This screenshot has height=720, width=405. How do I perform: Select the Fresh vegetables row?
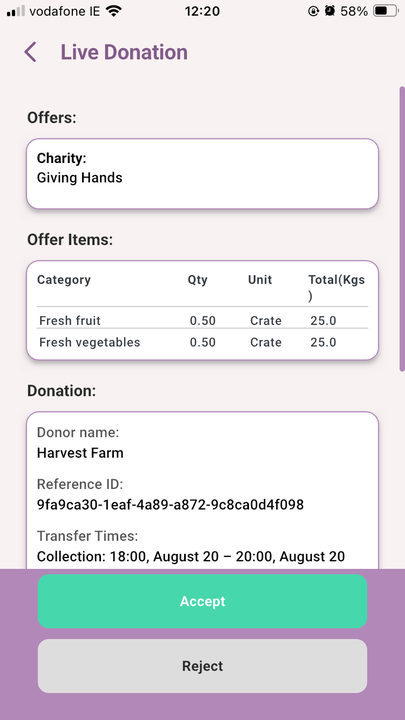[202, 342]
